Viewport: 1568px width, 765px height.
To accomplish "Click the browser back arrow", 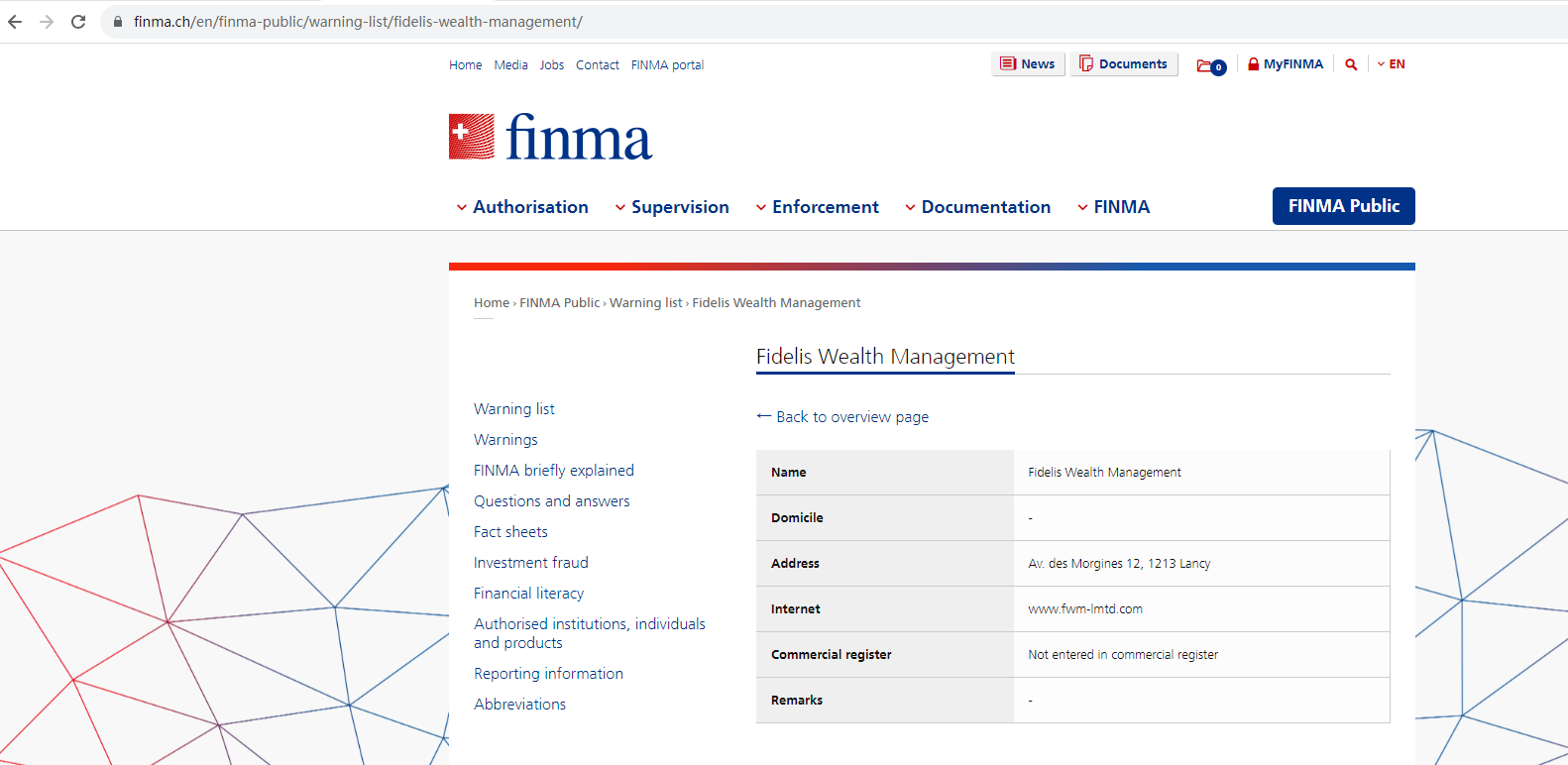I will pos(15,22).
